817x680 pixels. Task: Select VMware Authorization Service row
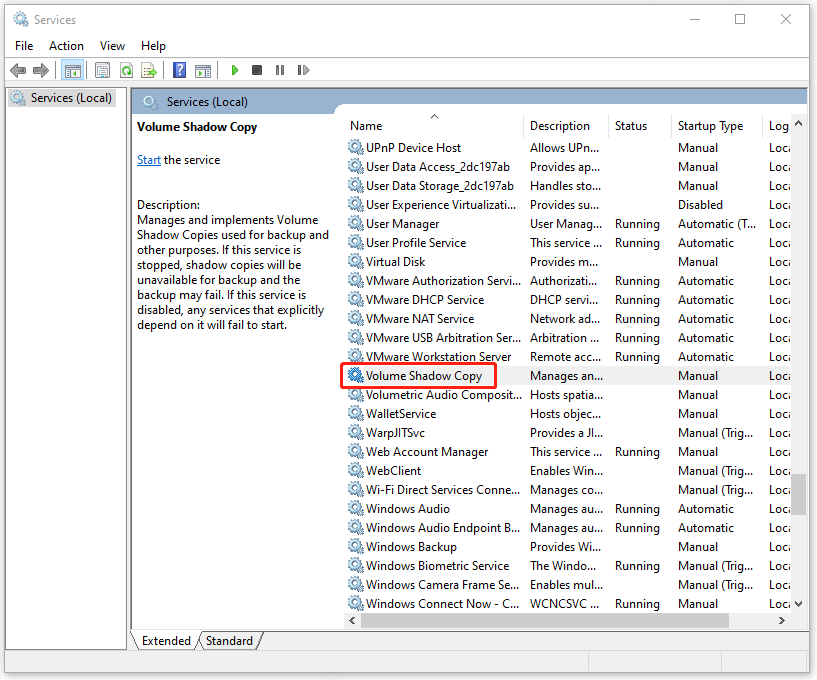click(568, 280)
